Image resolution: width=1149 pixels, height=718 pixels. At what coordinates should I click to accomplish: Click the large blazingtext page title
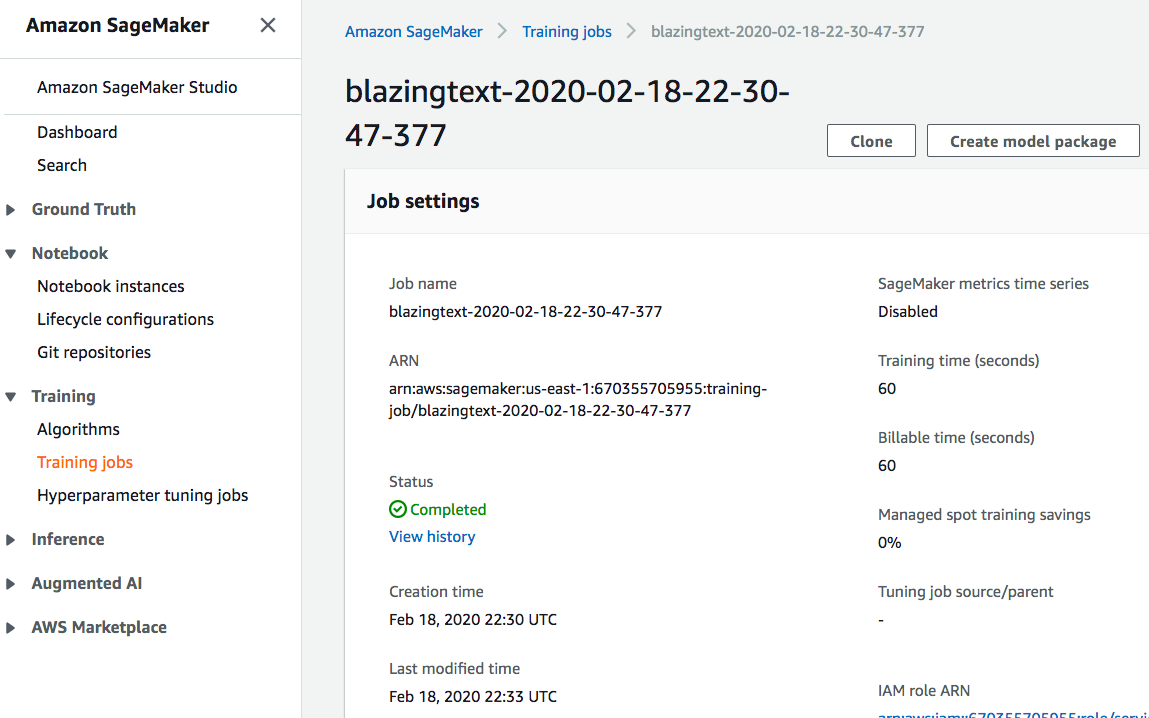567,114
